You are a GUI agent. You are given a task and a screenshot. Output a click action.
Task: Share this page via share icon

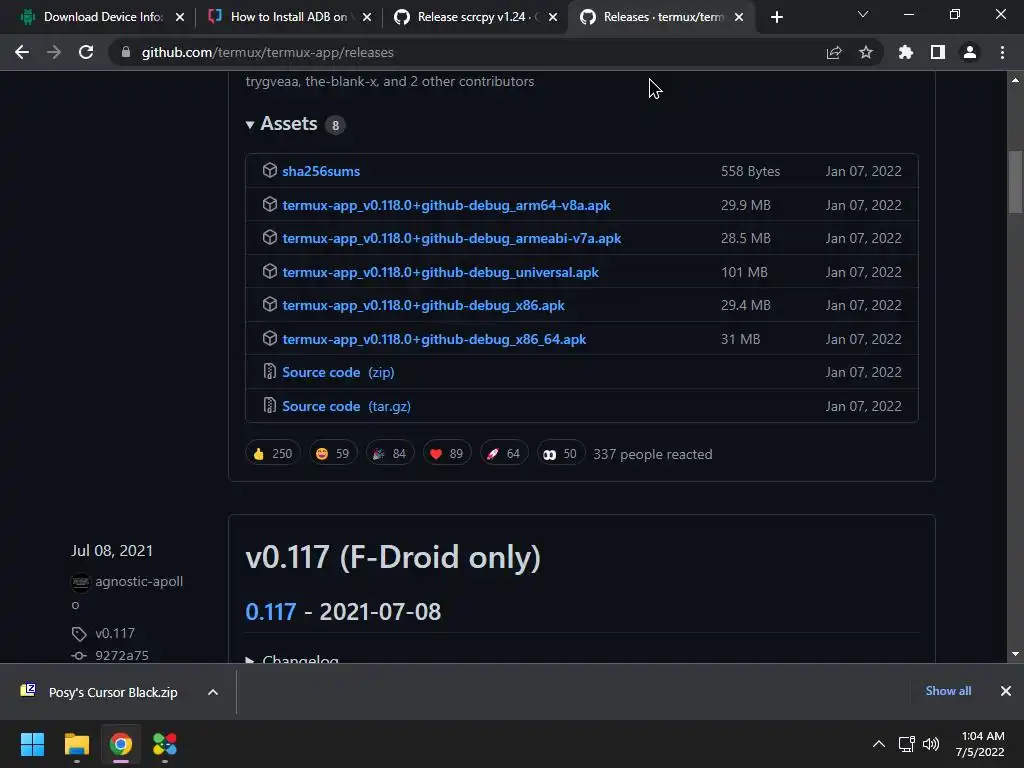tap(833, 52)
